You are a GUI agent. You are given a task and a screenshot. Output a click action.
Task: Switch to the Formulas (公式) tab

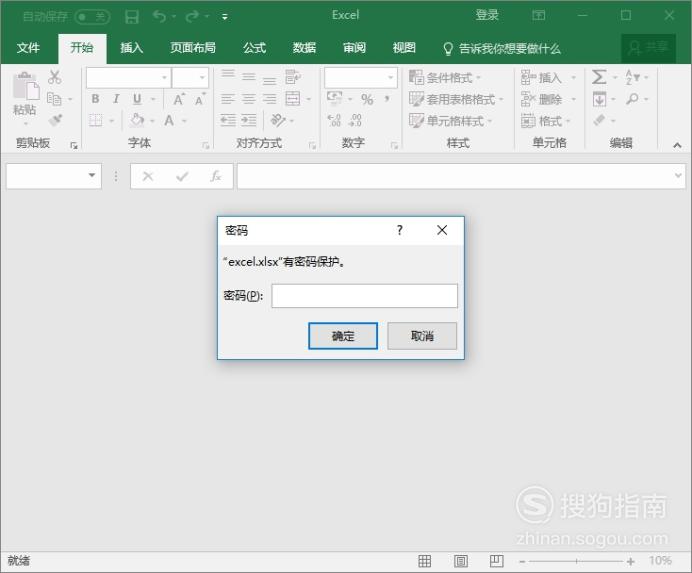coord(254,48)
